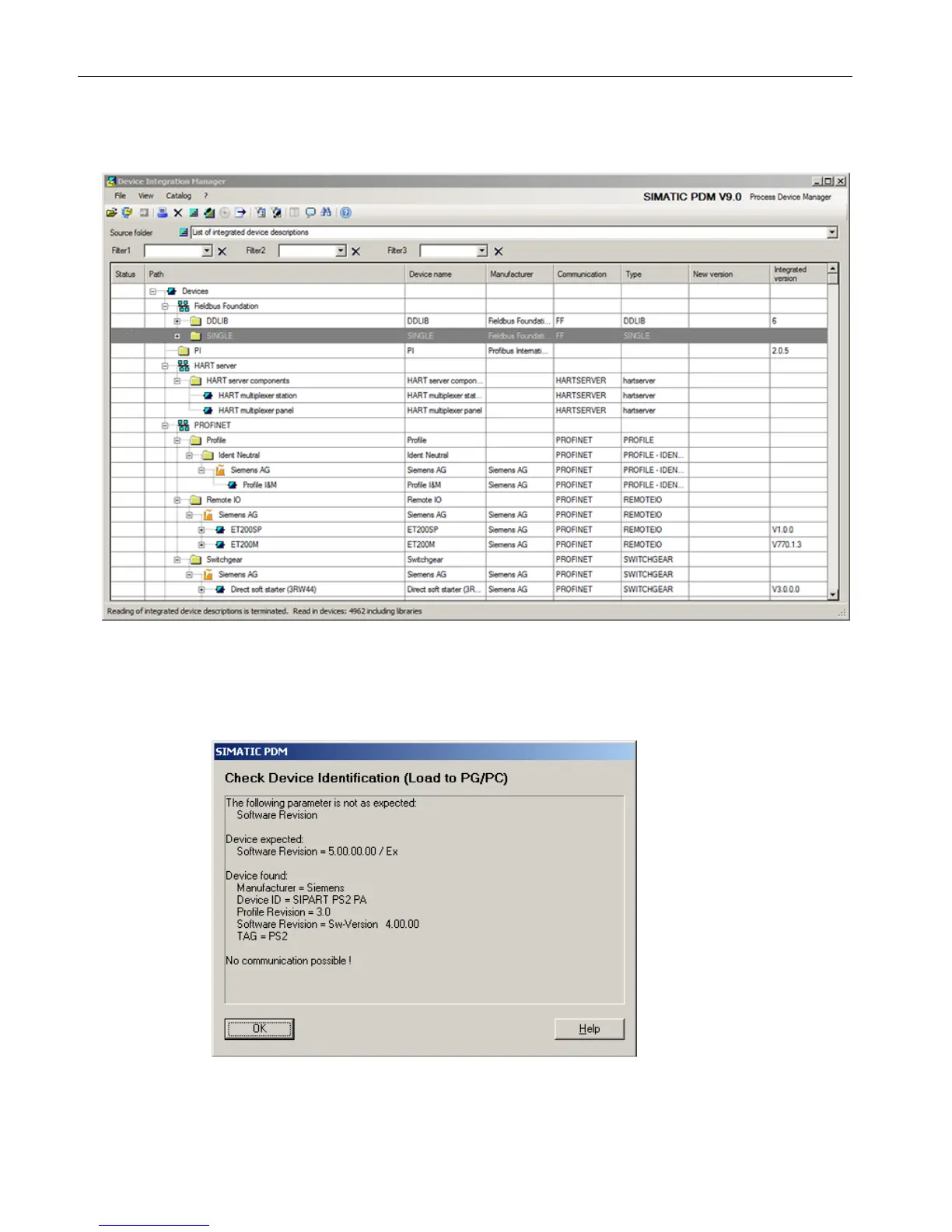The width and height of the screenshot is (952, 1232).
Task: Click the blue help icon in the toolbar
Action: pyautogui.click(x=346, y=212)
